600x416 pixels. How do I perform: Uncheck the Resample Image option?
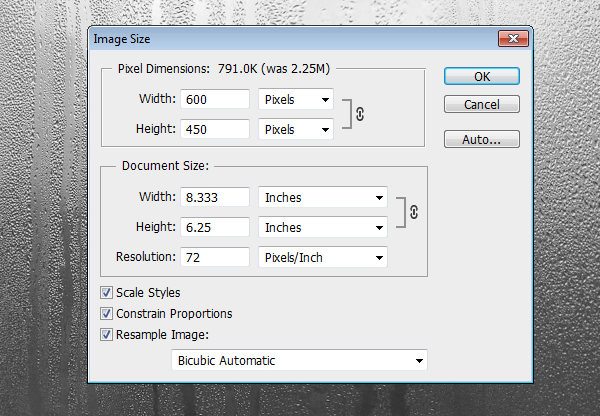tap(107, 335)
